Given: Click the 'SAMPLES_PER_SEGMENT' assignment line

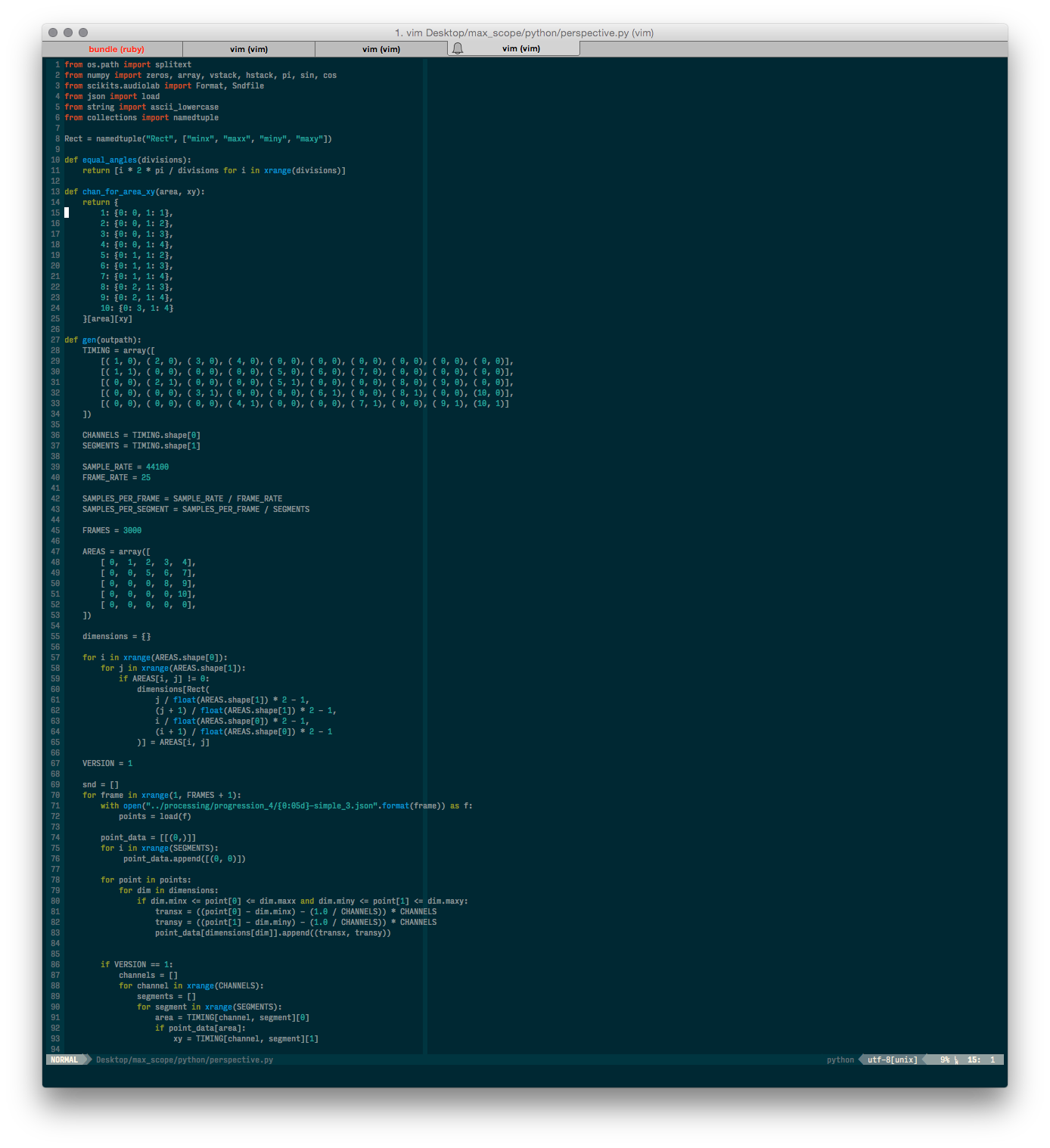Looking at the screenshot, I should [x=196, y=510].
